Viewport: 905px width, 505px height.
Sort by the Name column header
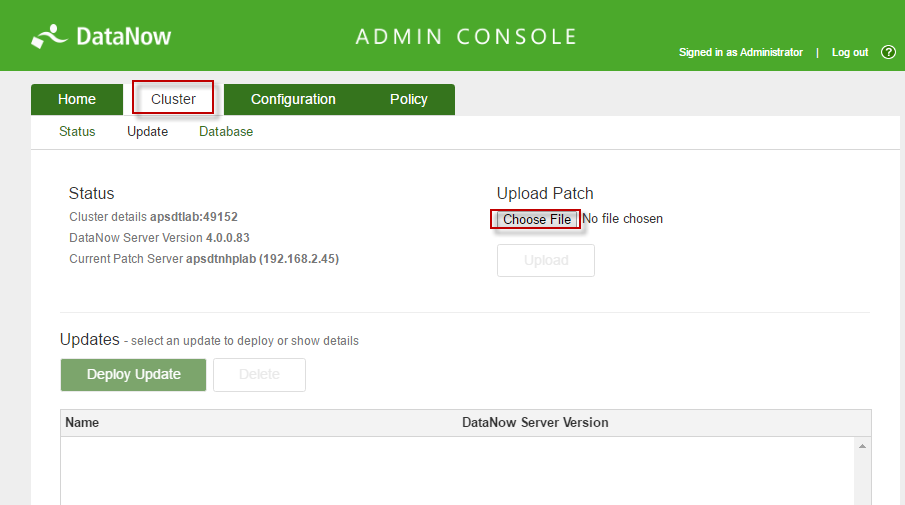pos(82,422)
